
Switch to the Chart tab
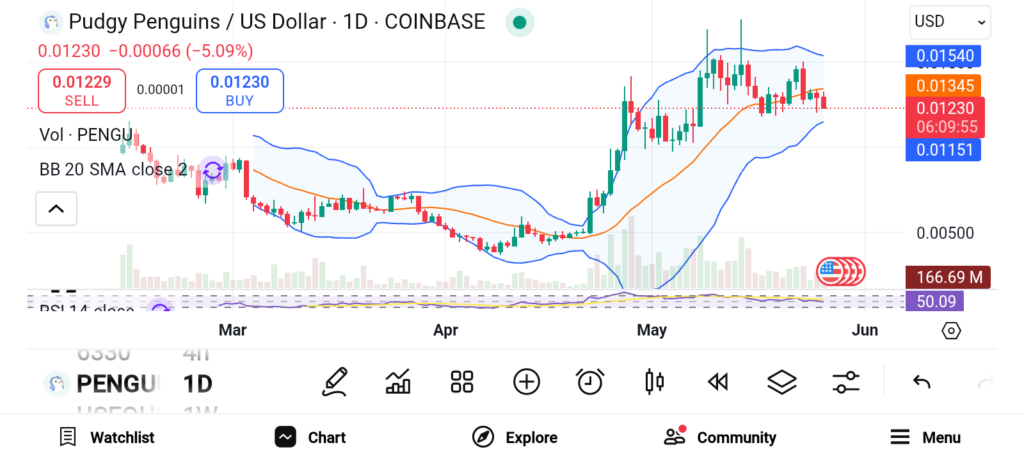click(x=310, y=437)
